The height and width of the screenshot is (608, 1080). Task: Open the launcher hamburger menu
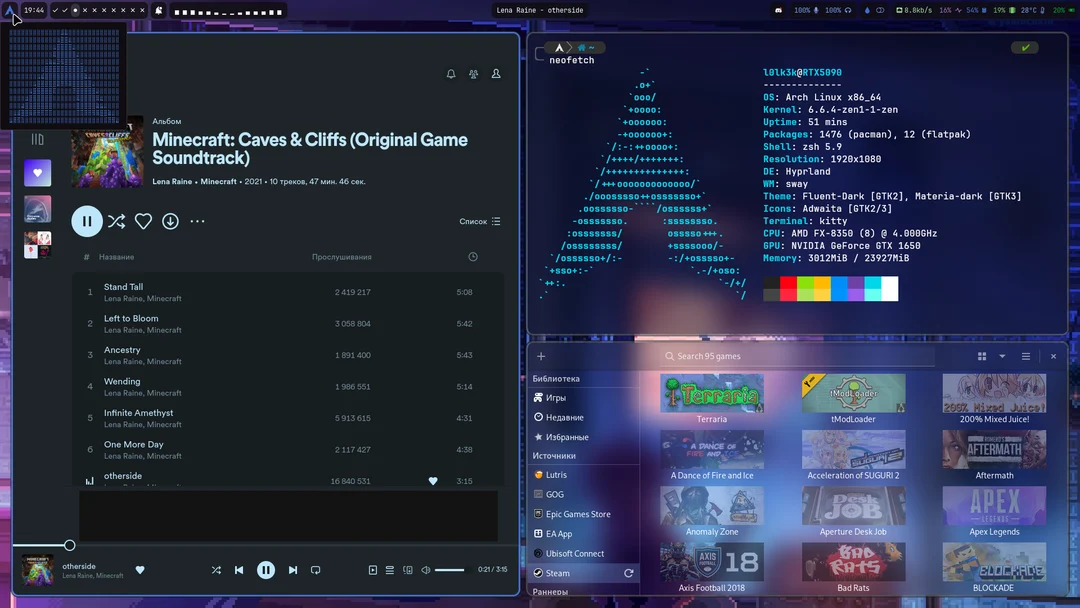point(1026,356)
